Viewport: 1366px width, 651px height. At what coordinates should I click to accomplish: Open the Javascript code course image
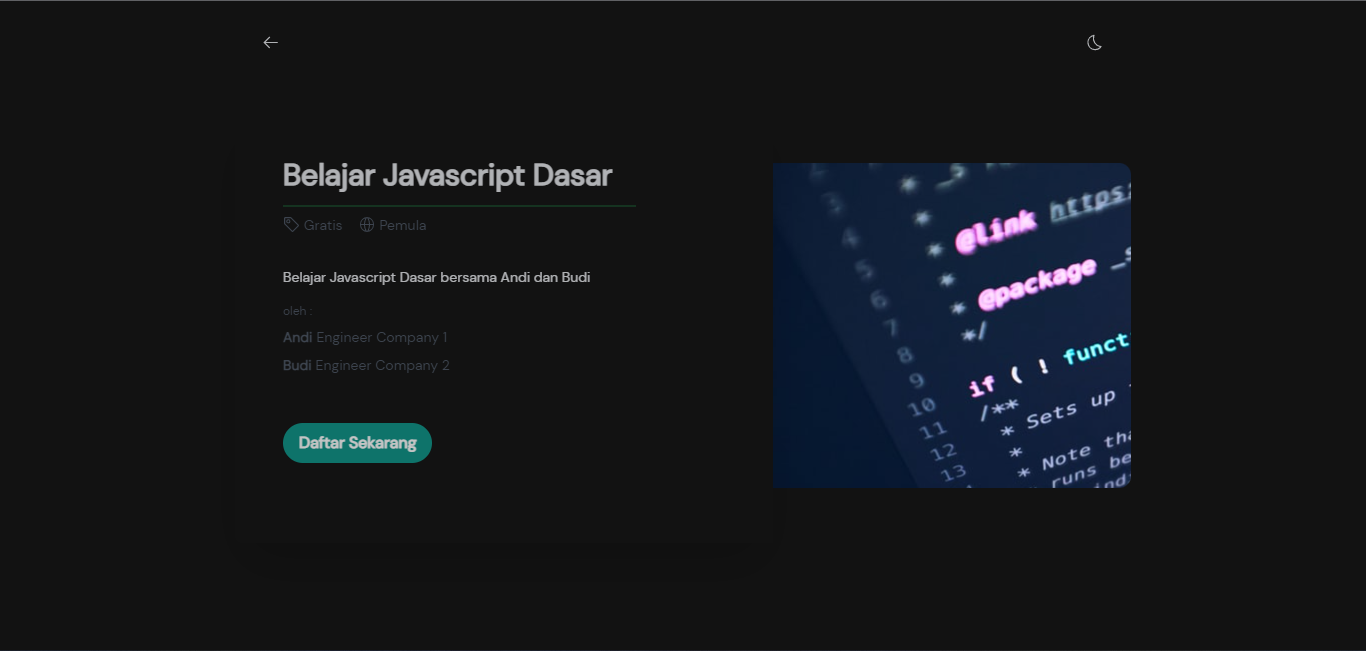point(951,325)
